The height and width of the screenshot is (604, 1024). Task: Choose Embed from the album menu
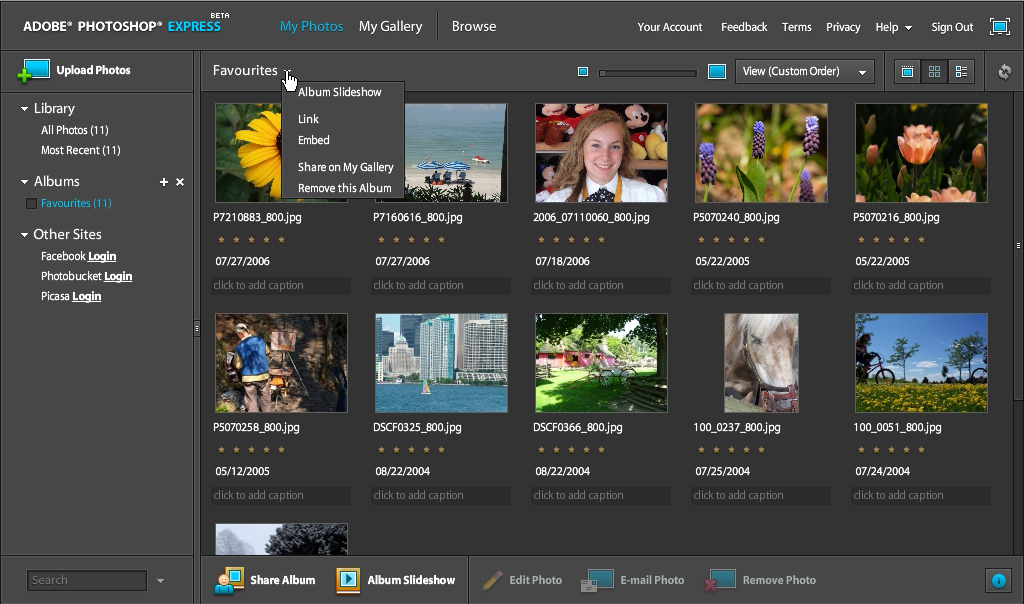click(313, 140)
